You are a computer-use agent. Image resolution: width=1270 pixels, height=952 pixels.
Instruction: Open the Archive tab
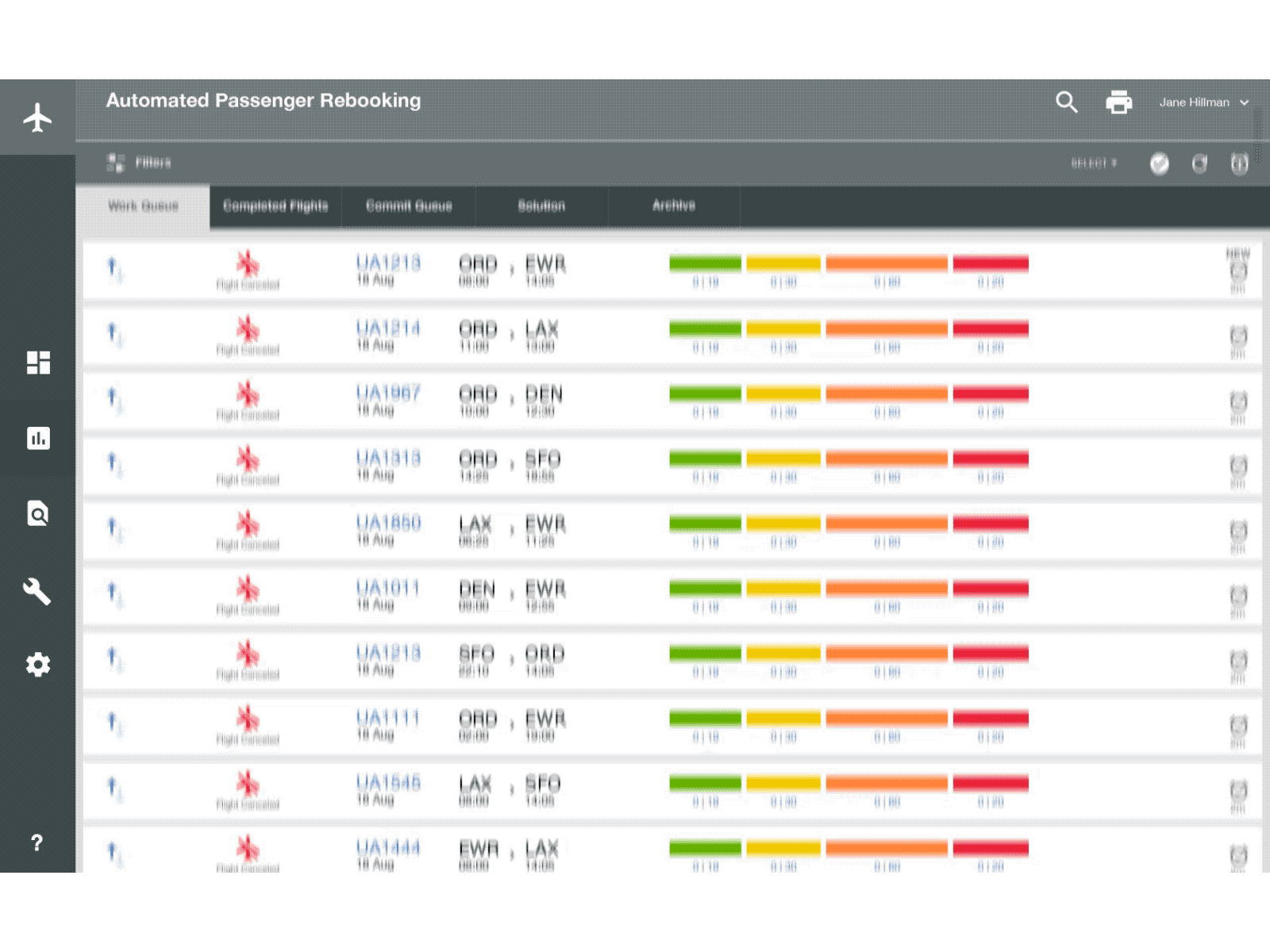click(x=674, y=206)
